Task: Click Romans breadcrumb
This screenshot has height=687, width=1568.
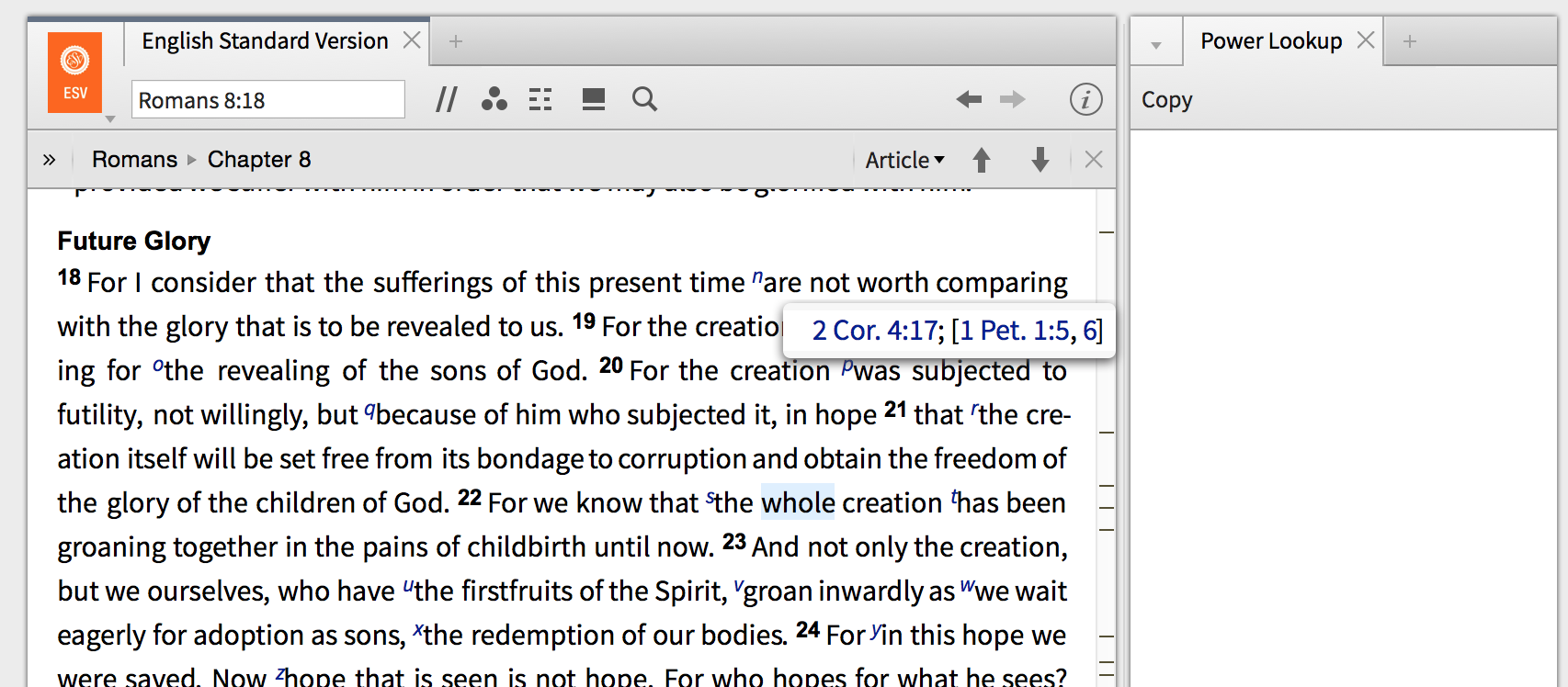Action: [134, 160]
